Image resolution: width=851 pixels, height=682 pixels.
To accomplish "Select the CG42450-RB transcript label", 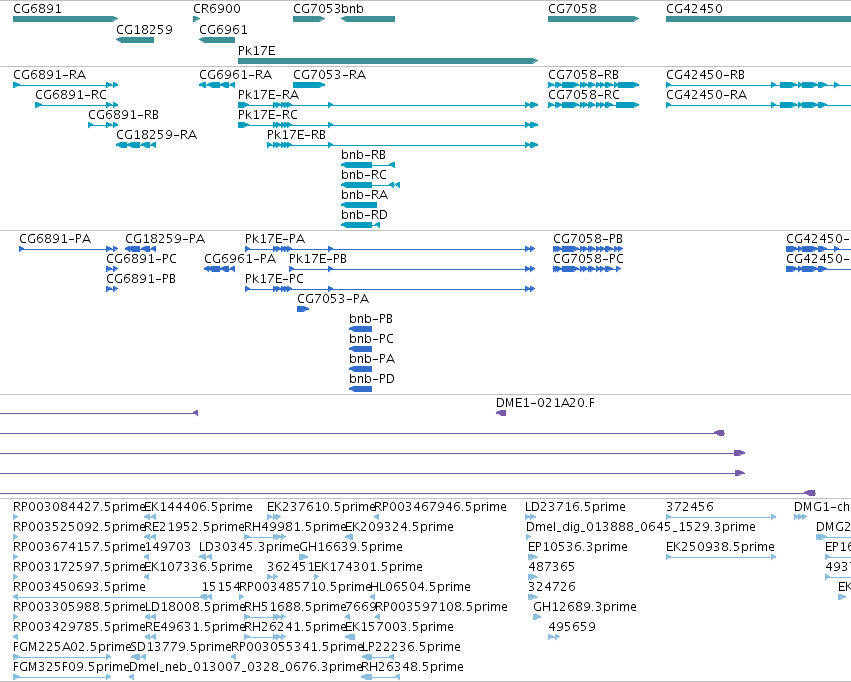I will point(706,74).
